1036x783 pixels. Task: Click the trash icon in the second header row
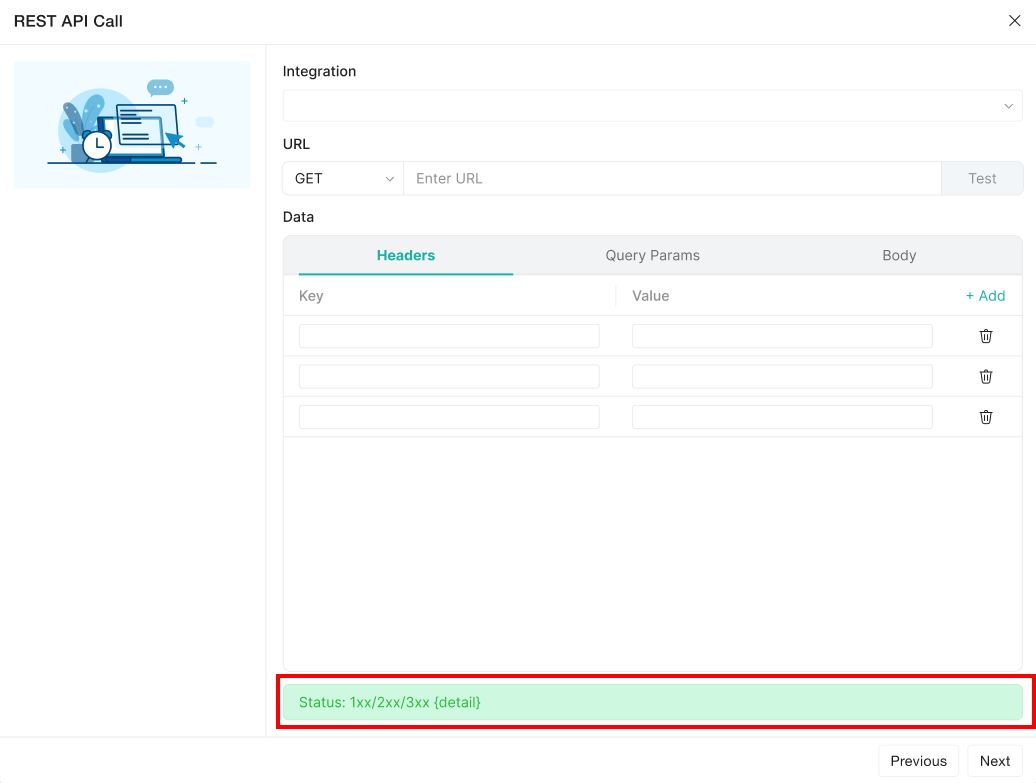click(x=985, y=376)
